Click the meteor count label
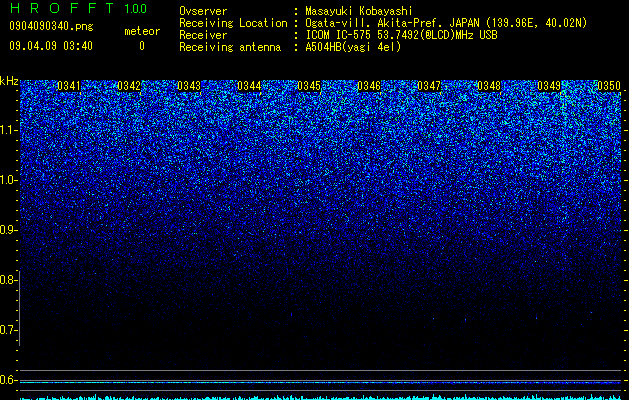629x400 pixels. 142,31
